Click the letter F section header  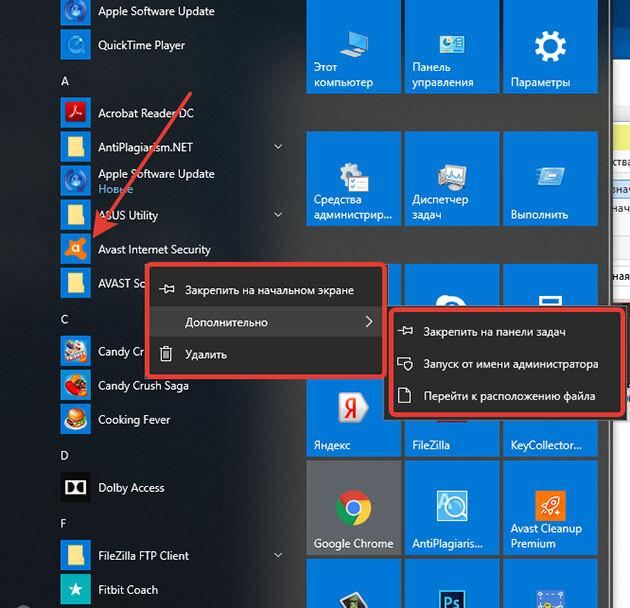click(x=63, y=524)
